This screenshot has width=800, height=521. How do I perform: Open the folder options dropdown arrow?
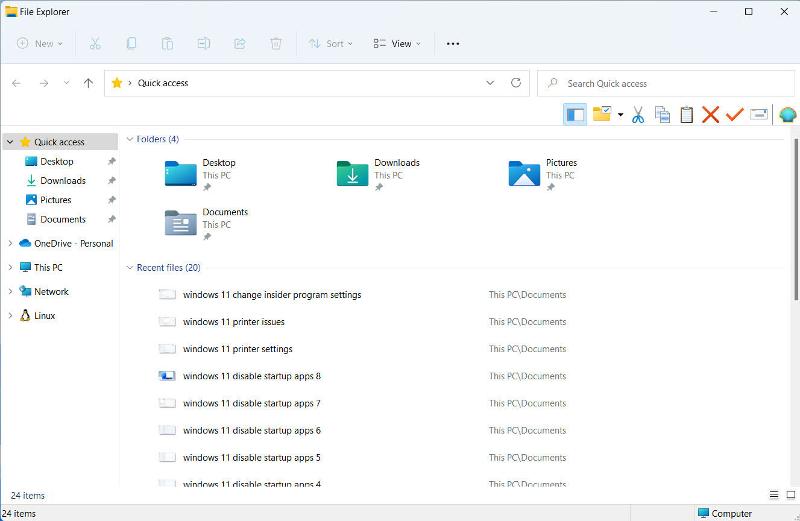(x=620, y=115)
